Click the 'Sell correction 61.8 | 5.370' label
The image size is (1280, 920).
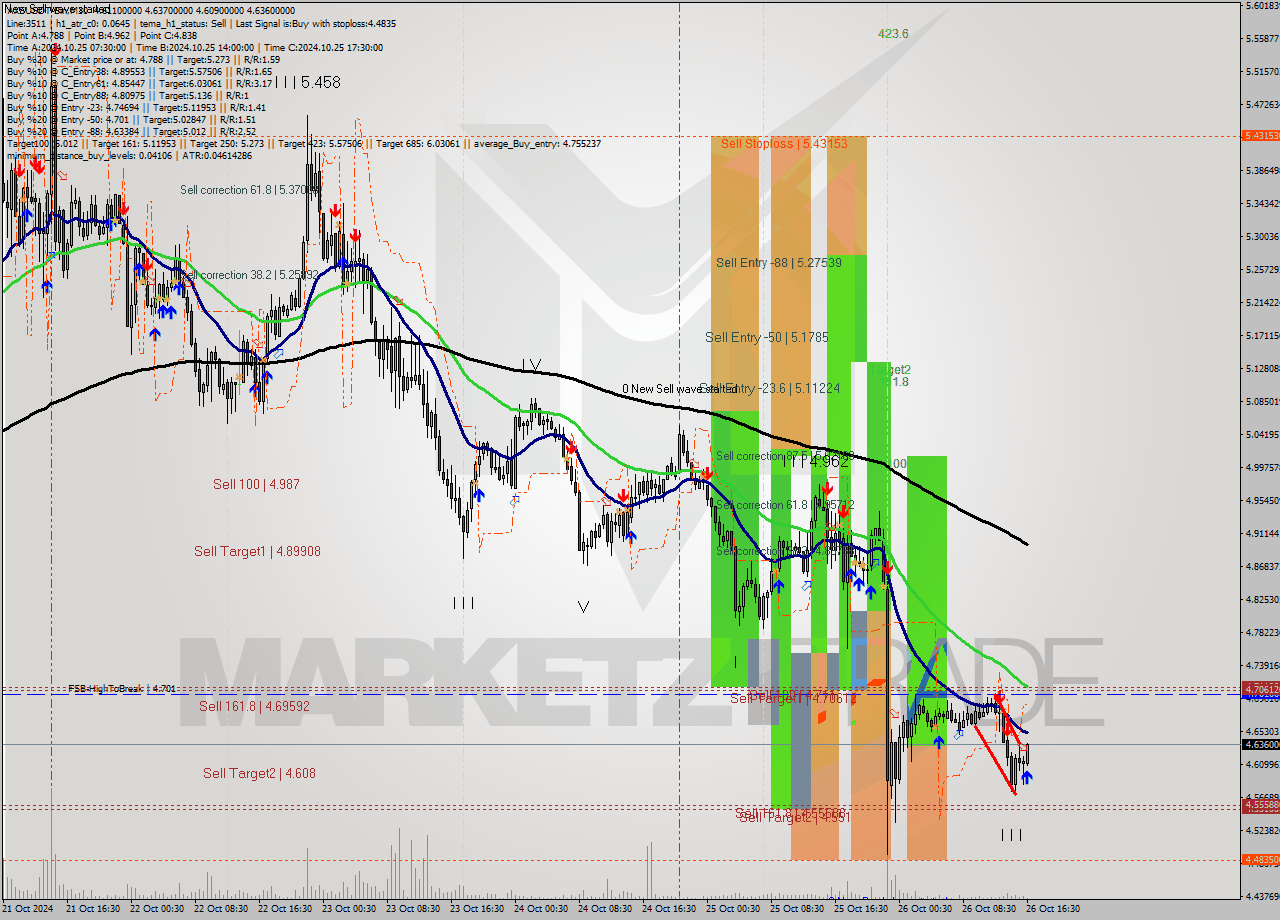[250, 189]
